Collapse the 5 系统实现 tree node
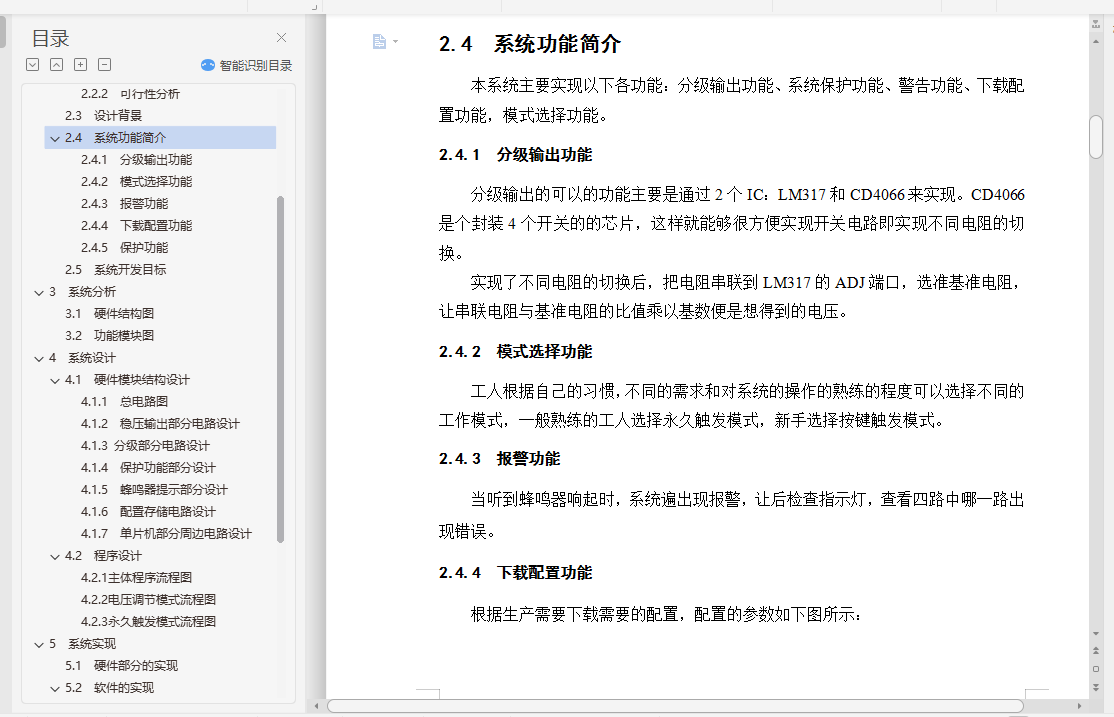Screen dimensions: 1114x717 click(39, 645)
